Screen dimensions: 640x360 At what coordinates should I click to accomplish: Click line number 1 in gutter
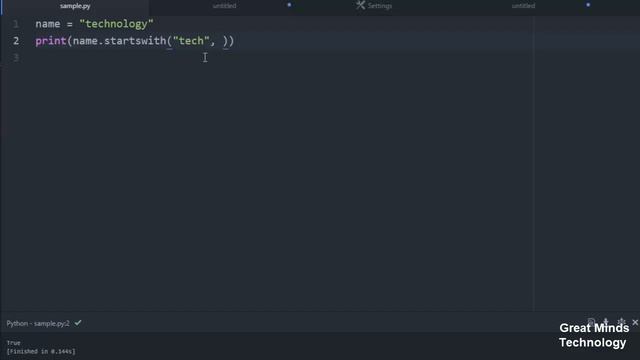[x=16, y=24]
